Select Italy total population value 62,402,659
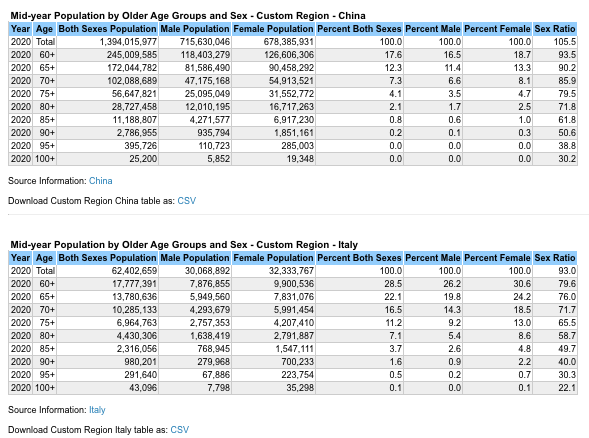 click(134, 271)
